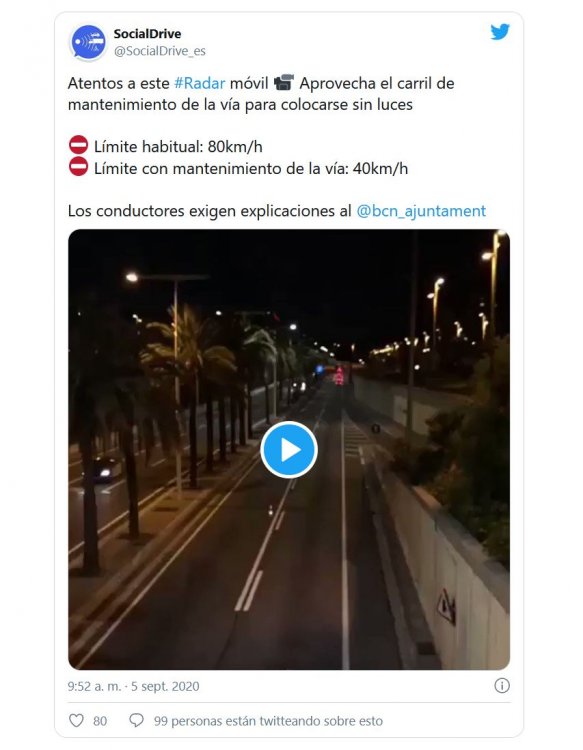The image size is (583, 750).
Task: Click the Twitter bird logo
Action: coord(500,32)
